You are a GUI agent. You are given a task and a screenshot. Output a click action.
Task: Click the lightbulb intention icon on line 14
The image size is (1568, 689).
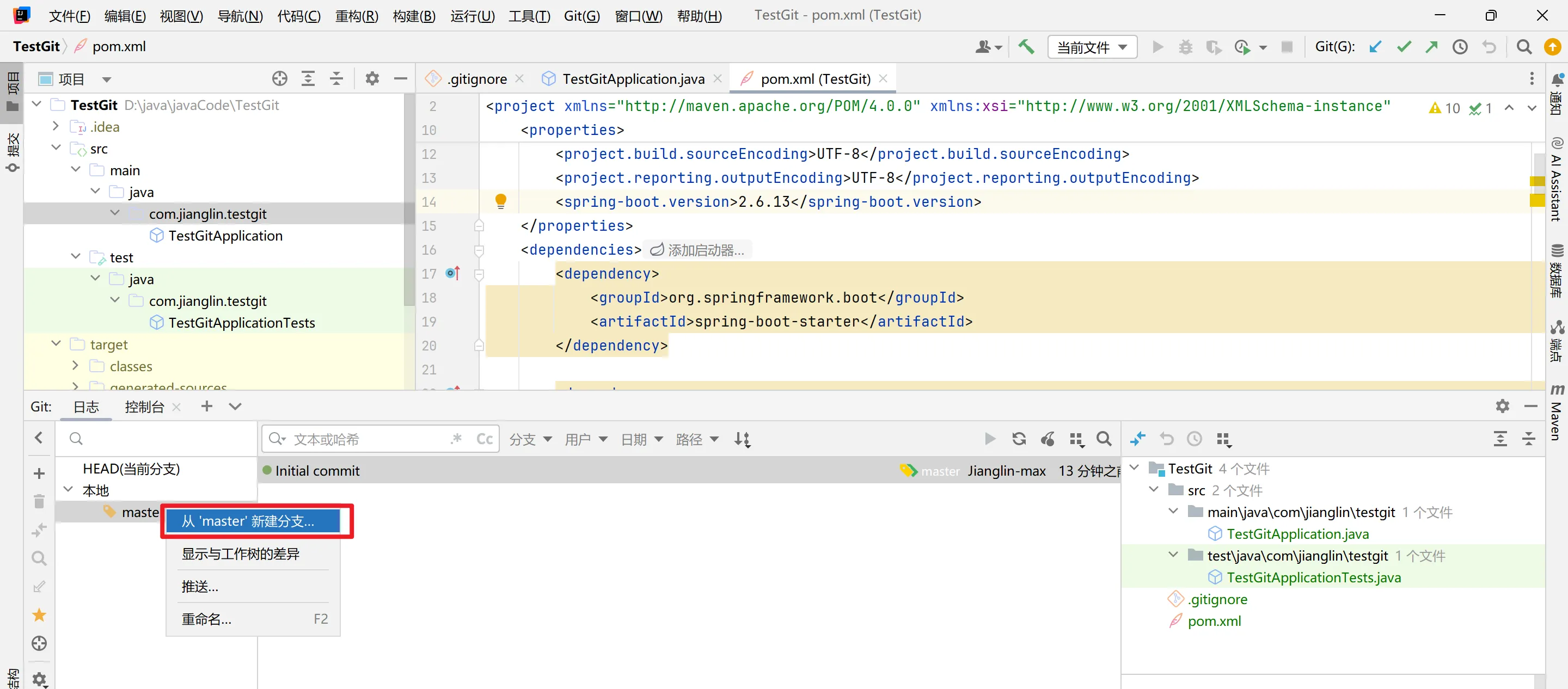[500, 201]
